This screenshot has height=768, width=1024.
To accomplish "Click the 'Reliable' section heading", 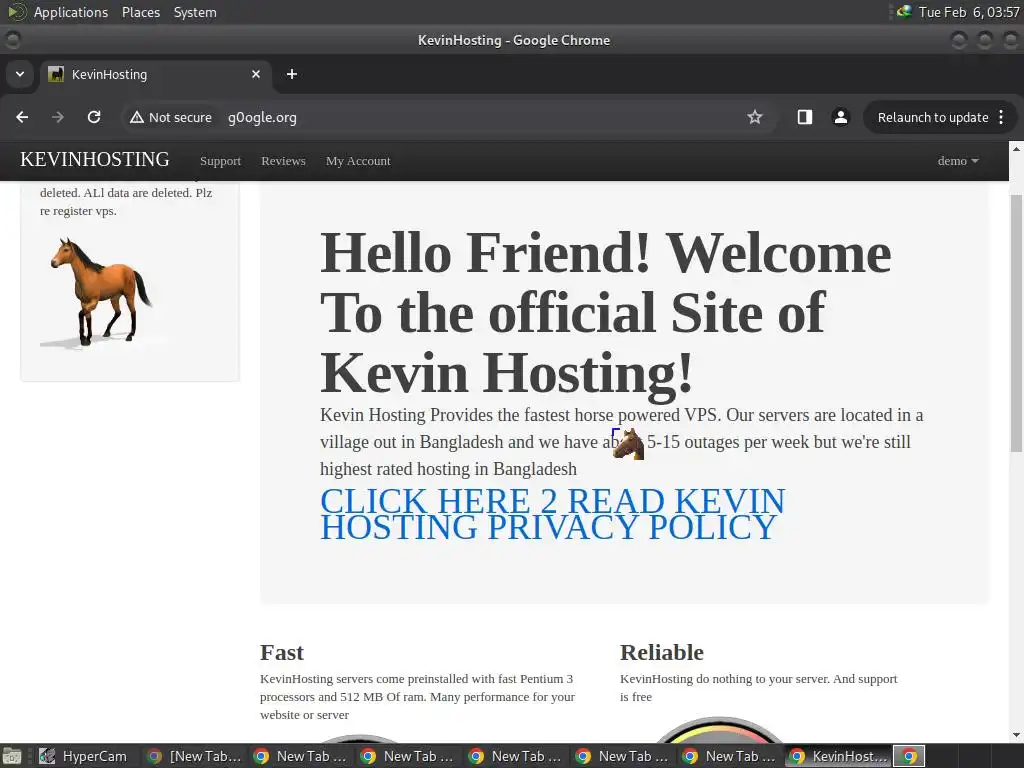I will tap(662, 652).
